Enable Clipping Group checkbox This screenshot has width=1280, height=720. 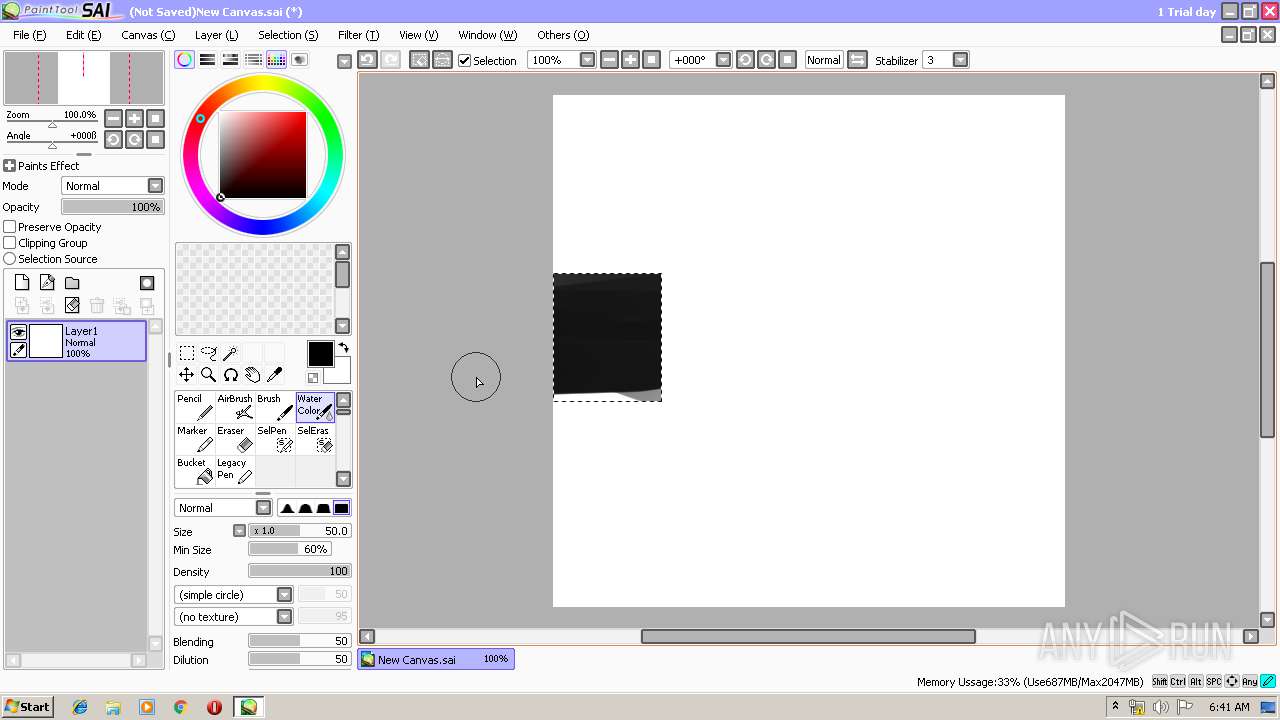click(x=10, y=243)
